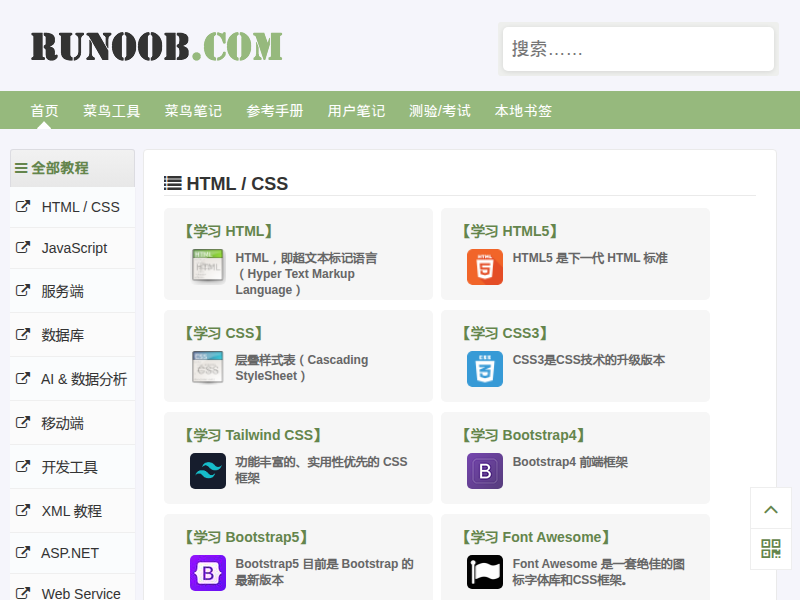Show the QR code via the green icon
This screenshot has height=600, width=800.
771,548
